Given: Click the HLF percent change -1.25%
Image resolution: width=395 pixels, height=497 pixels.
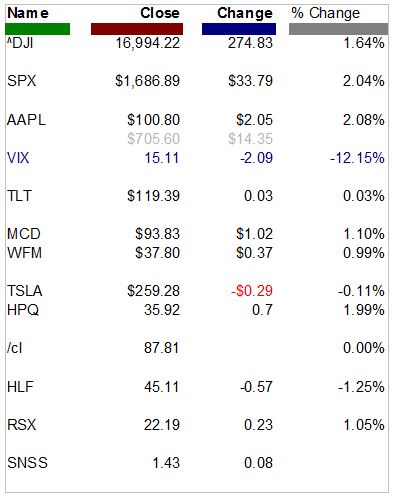Looking at the screenshot, I should coord(361,387).
